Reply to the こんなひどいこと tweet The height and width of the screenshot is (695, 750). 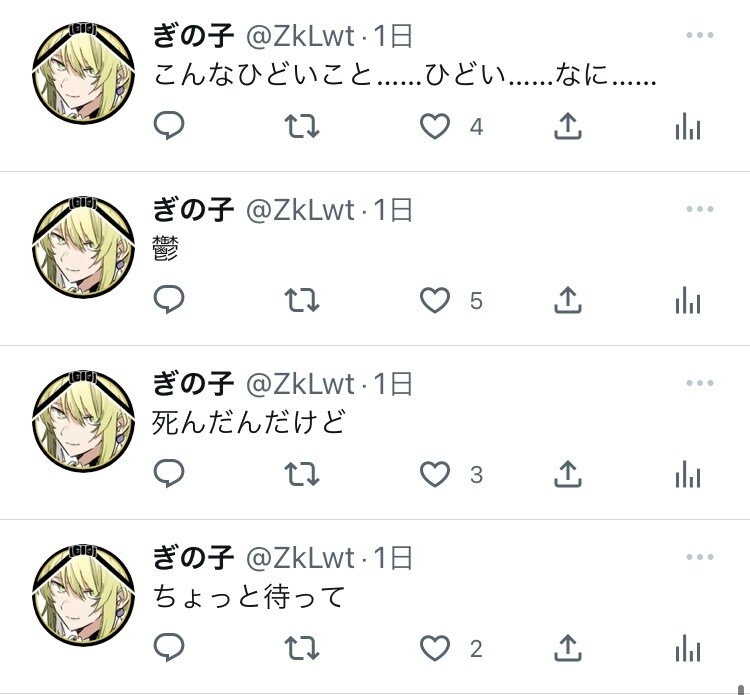[x=169, y=126]
